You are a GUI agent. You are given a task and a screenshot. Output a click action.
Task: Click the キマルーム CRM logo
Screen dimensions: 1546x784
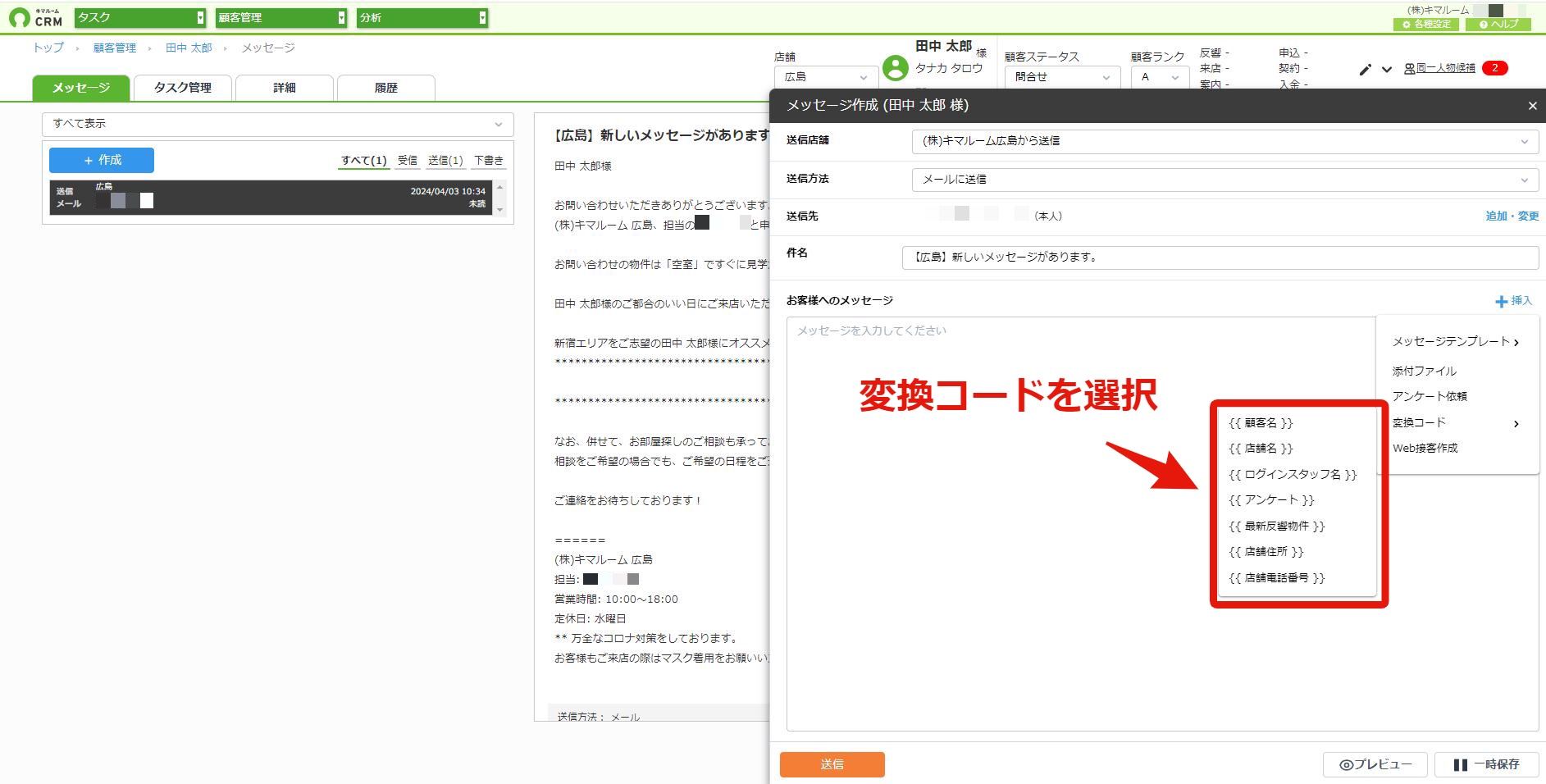point(36,17)
